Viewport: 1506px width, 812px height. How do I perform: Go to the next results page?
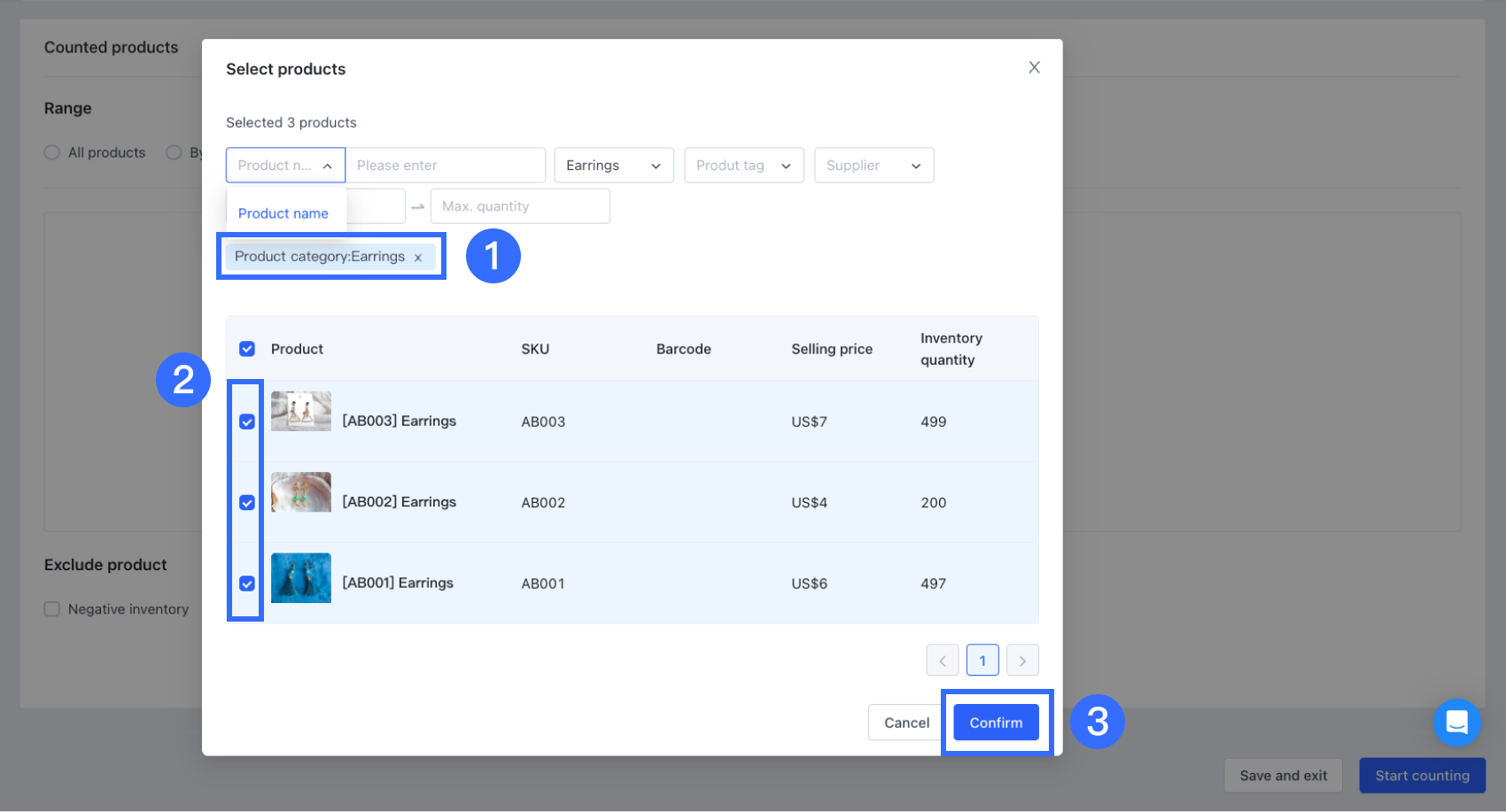coord(1022,661)
